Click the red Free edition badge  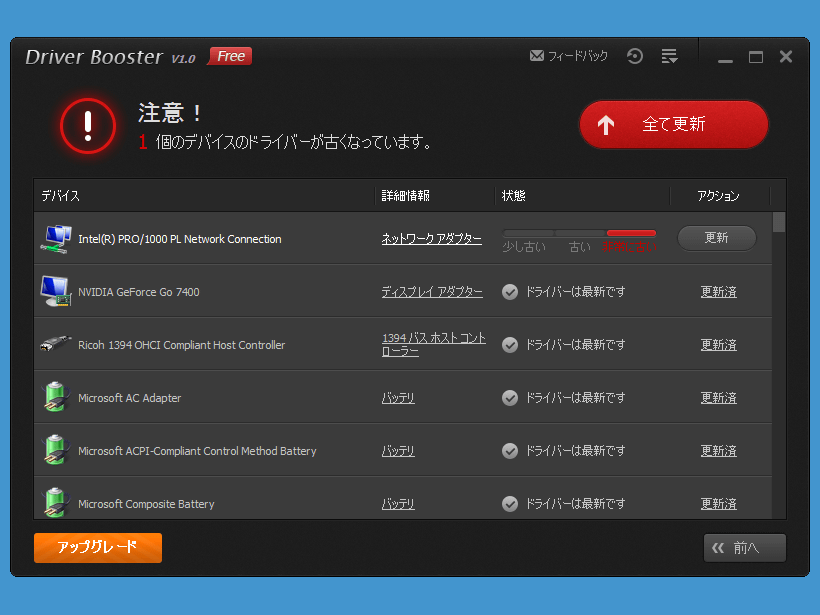point(230,56)
